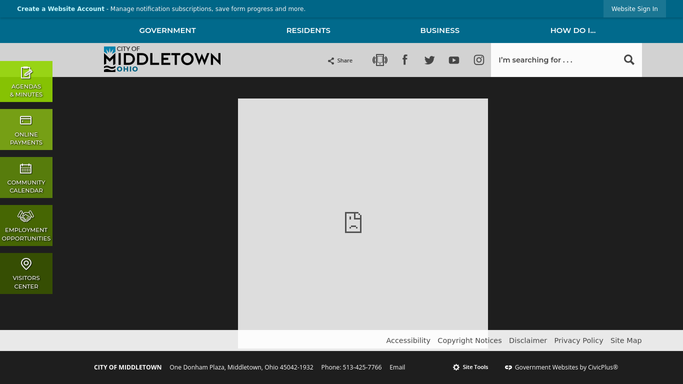Open the Instagram icon

pos(479,60)
